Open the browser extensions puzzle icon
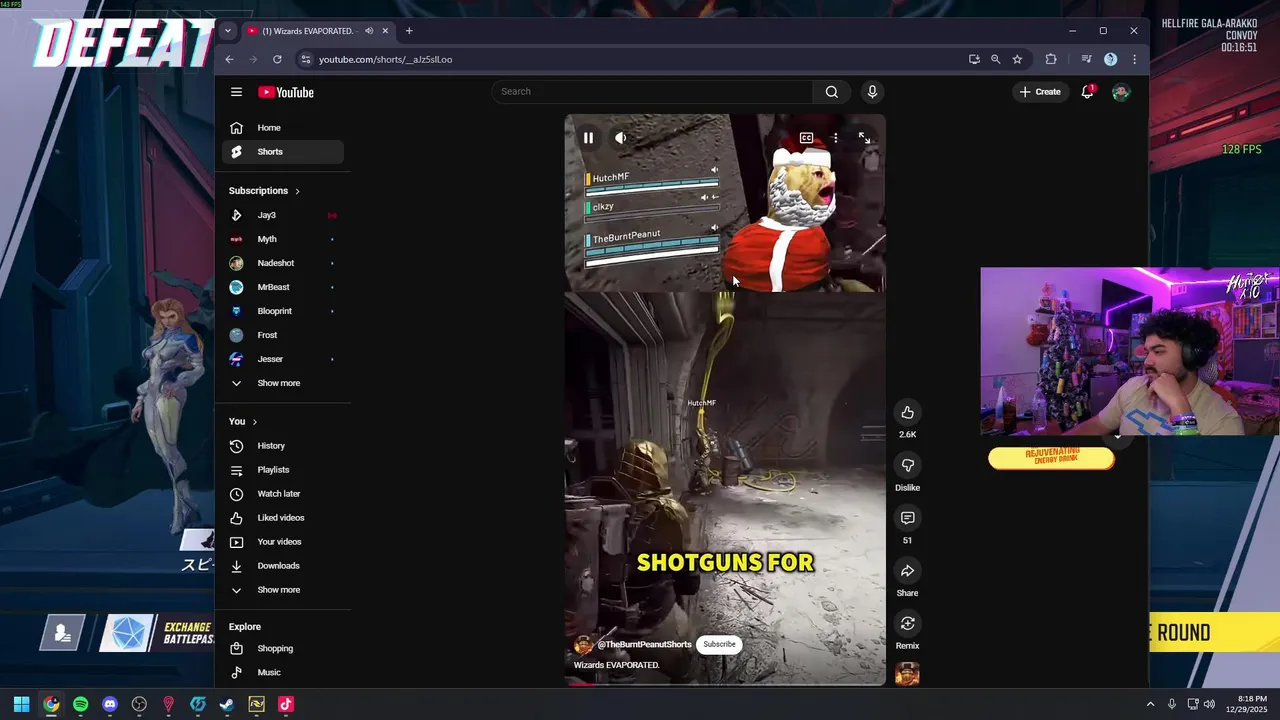 [x=1050, y=59]
